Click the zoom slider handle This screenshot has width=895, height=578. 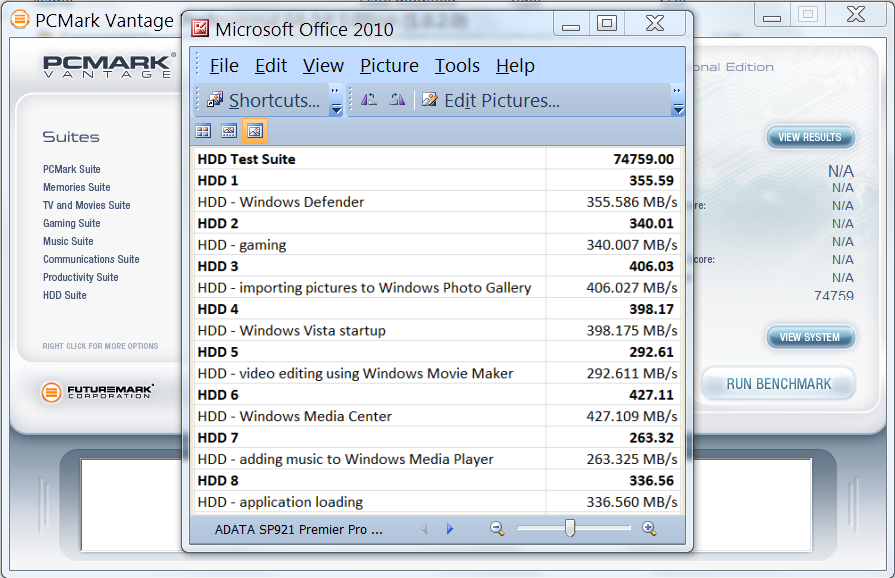(570, 528)
